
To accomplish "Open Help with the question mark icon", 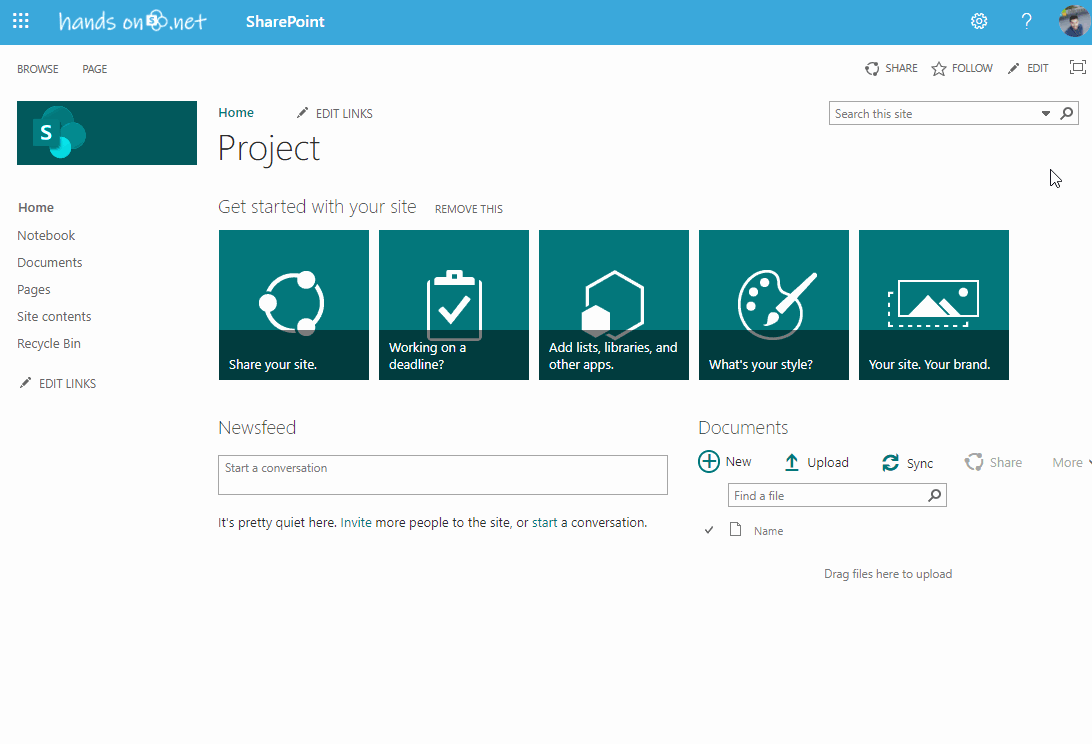I will [x=1026, y=20].
